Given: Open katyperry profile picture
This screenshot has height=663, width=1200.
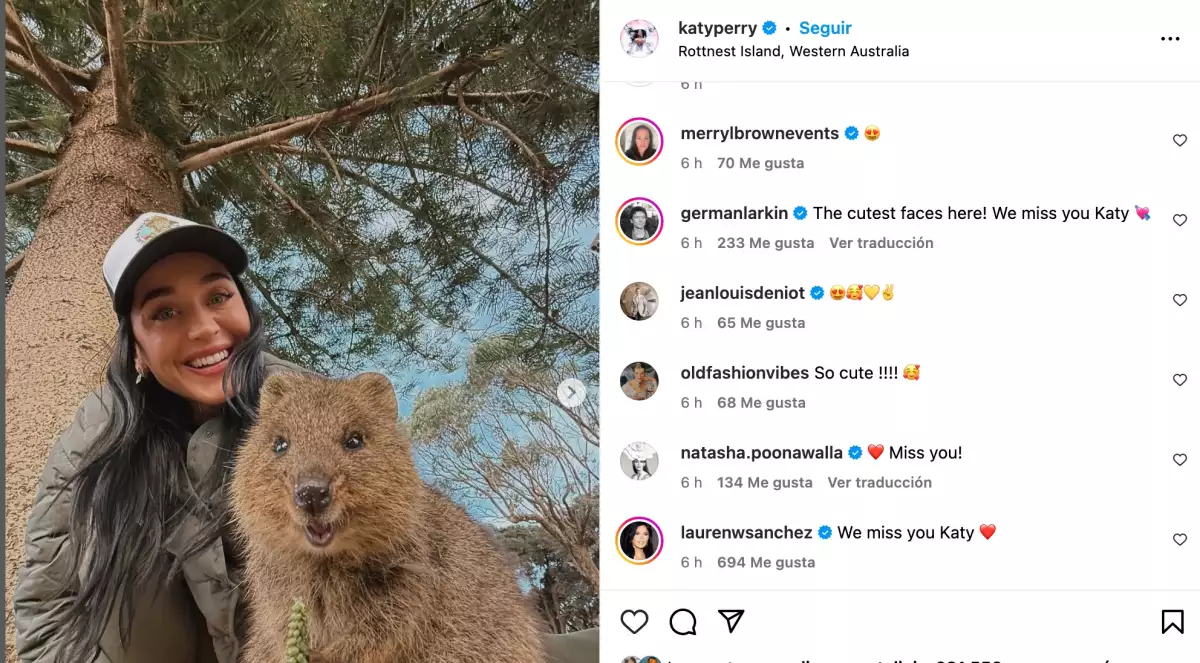Looking at the screenshot, I should tap(639, 39).
